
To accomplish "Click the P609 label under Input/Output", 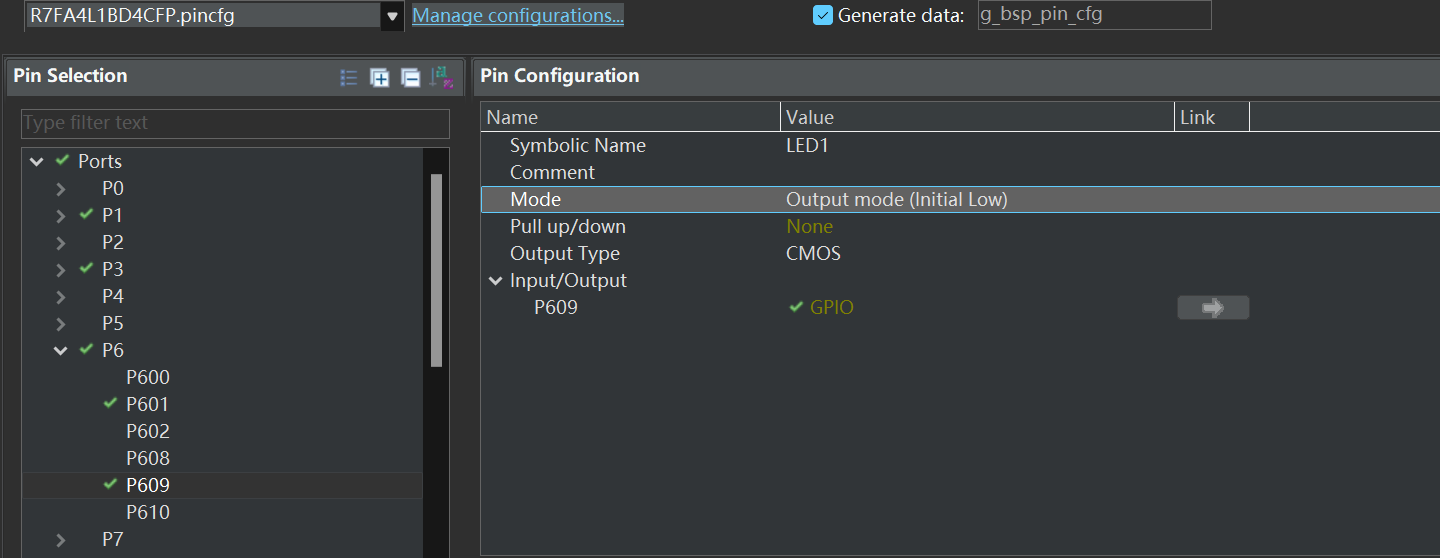I will click(556, 308).
